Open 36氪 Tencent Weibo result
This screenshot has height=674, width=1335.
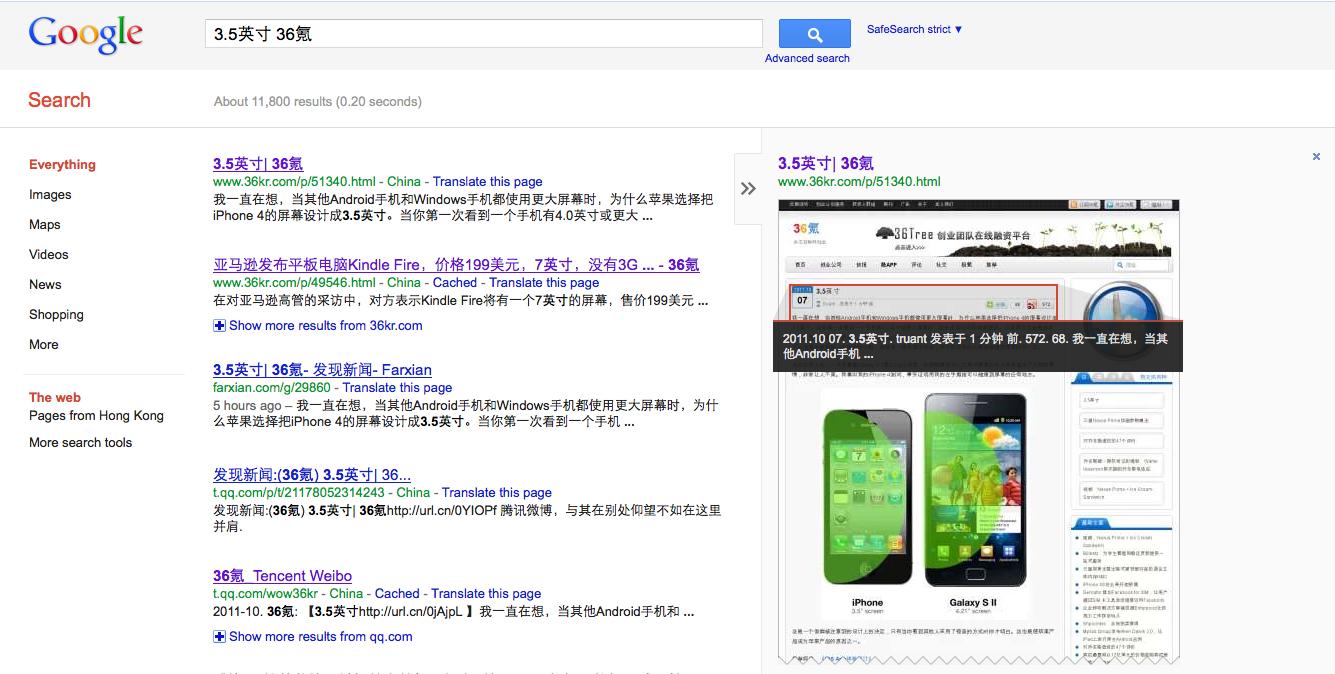coord(282,575)
